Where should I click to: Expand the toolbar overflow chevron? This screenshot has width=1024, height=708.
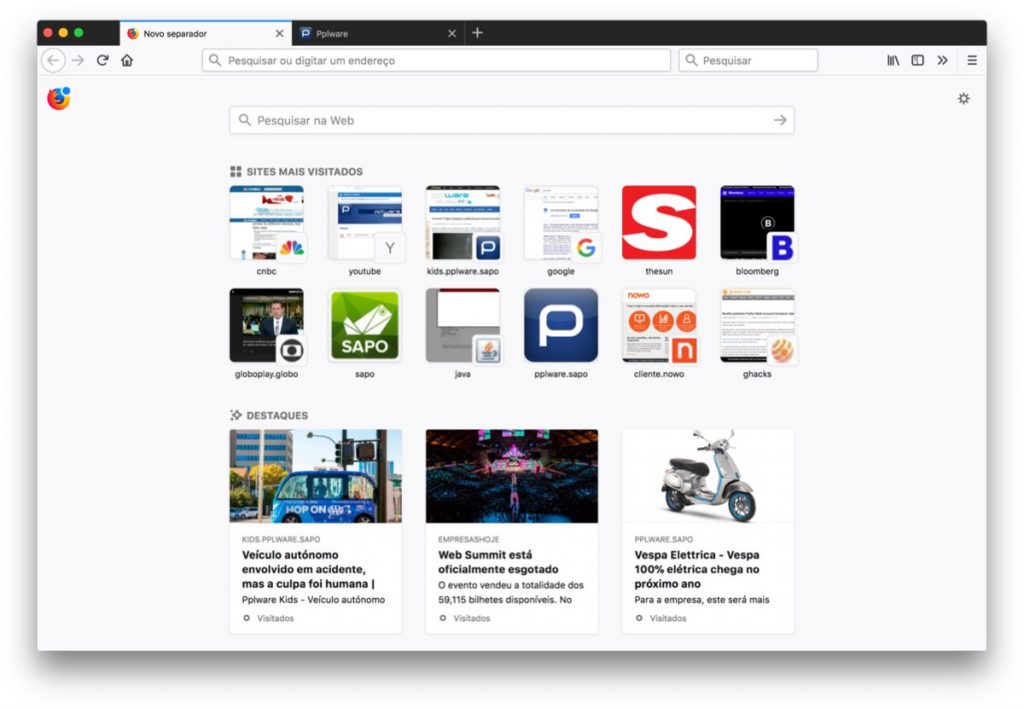pyautogui.click(x=943, y=60)
